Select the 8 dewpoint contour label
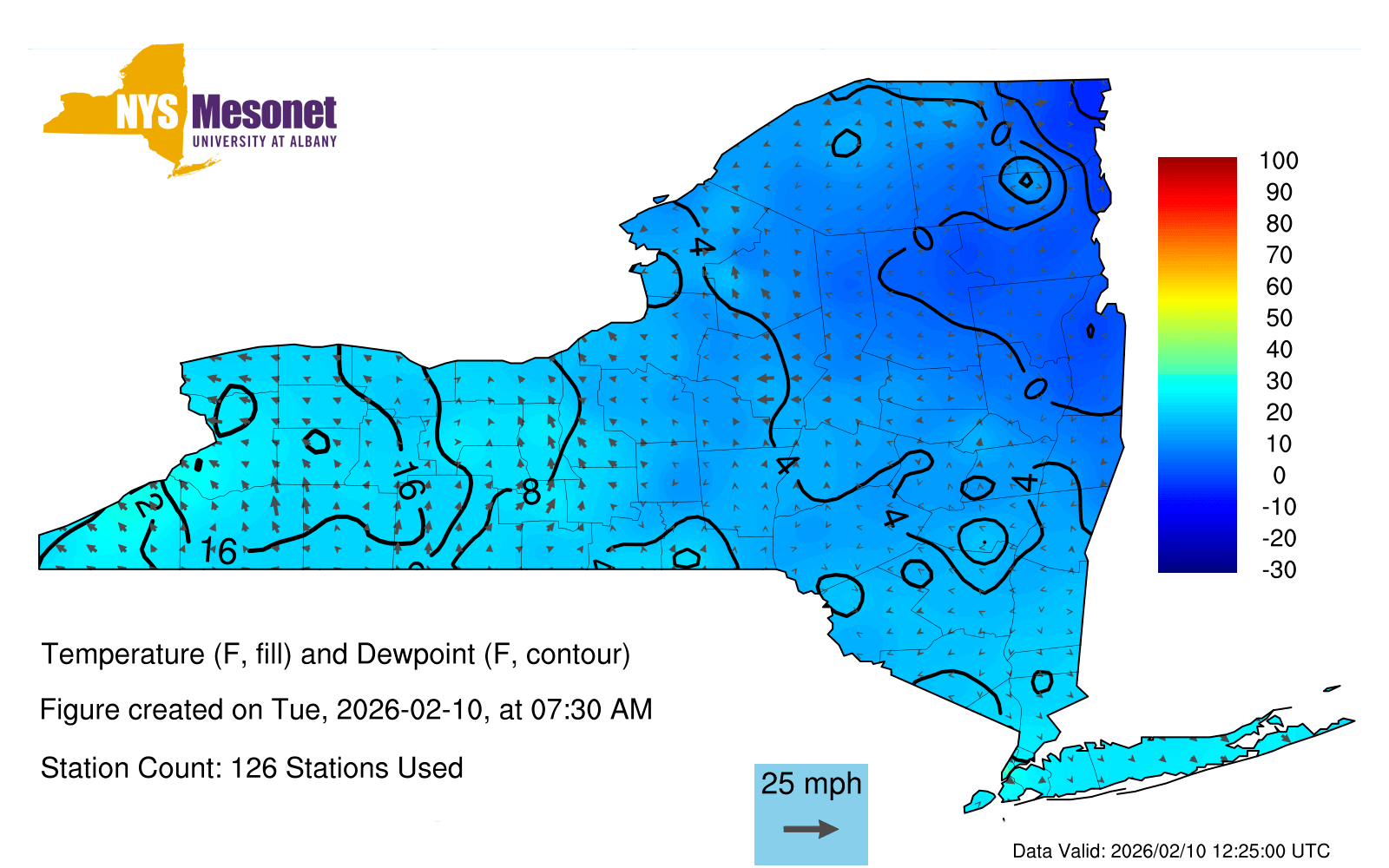Image resolution: width=1389 pixels, height=868 pixels. [x=531, y=493]
